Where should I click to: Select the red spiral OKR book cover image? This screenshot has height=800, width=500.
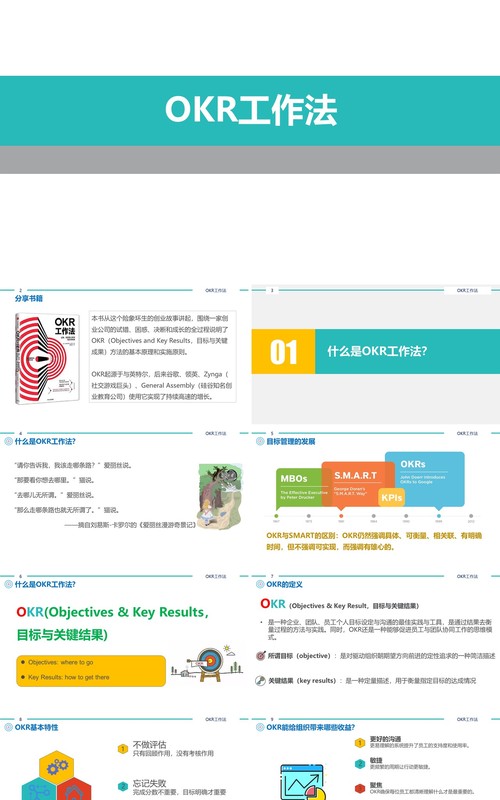[x=47, y=359]
